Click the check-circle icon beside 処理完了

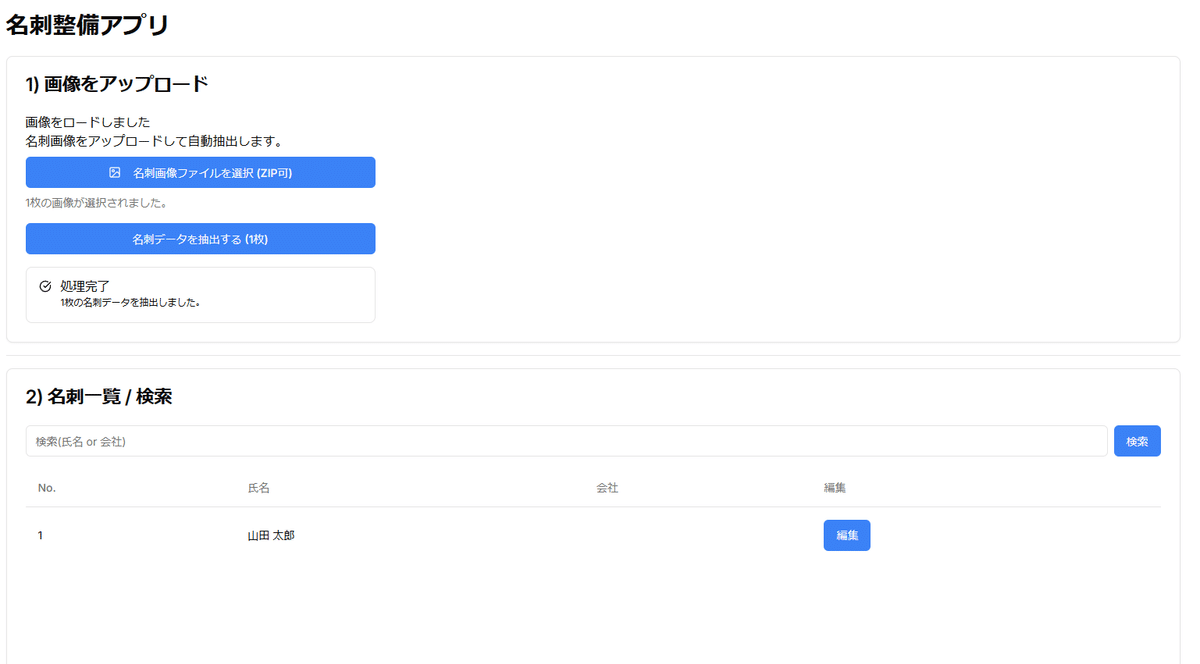point(45,286)
